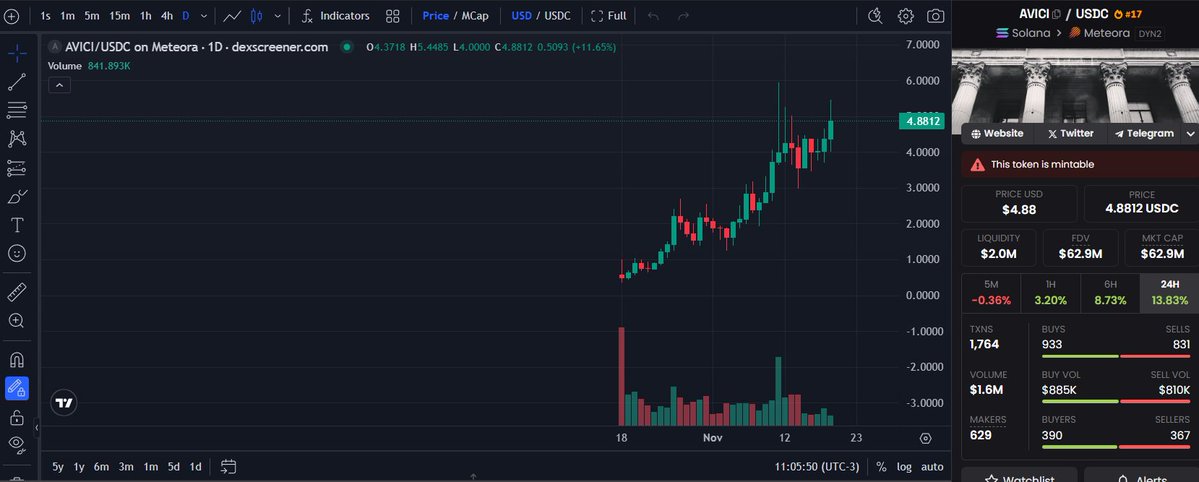Image resolution: width=1199 pixels, height=482 pixels.
Task: Open chart settings gear
Action: (905, 15)
